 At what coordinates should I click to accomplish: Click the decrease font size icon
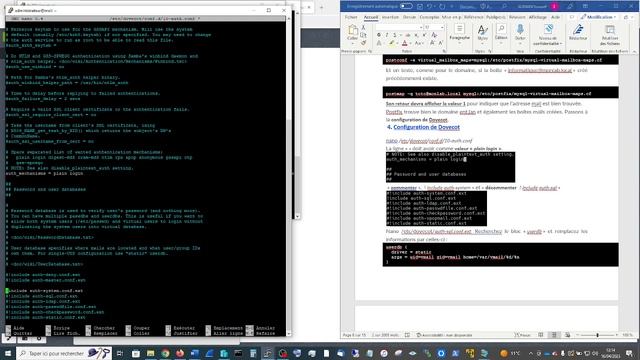pyautogui.click(x=441, y=43)
